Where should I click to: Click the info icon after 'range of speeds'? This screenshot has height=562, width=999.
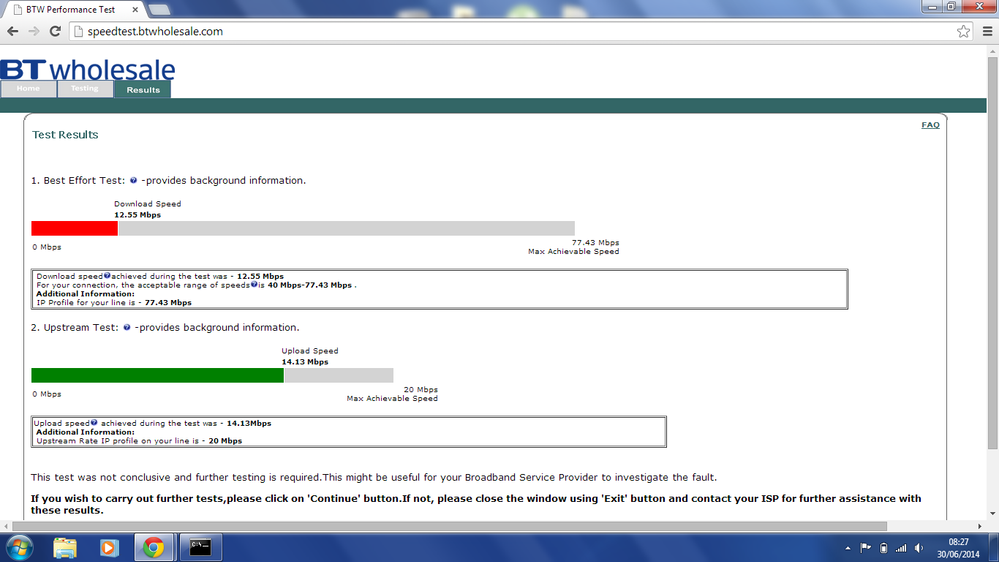click(x=254, y=285)
